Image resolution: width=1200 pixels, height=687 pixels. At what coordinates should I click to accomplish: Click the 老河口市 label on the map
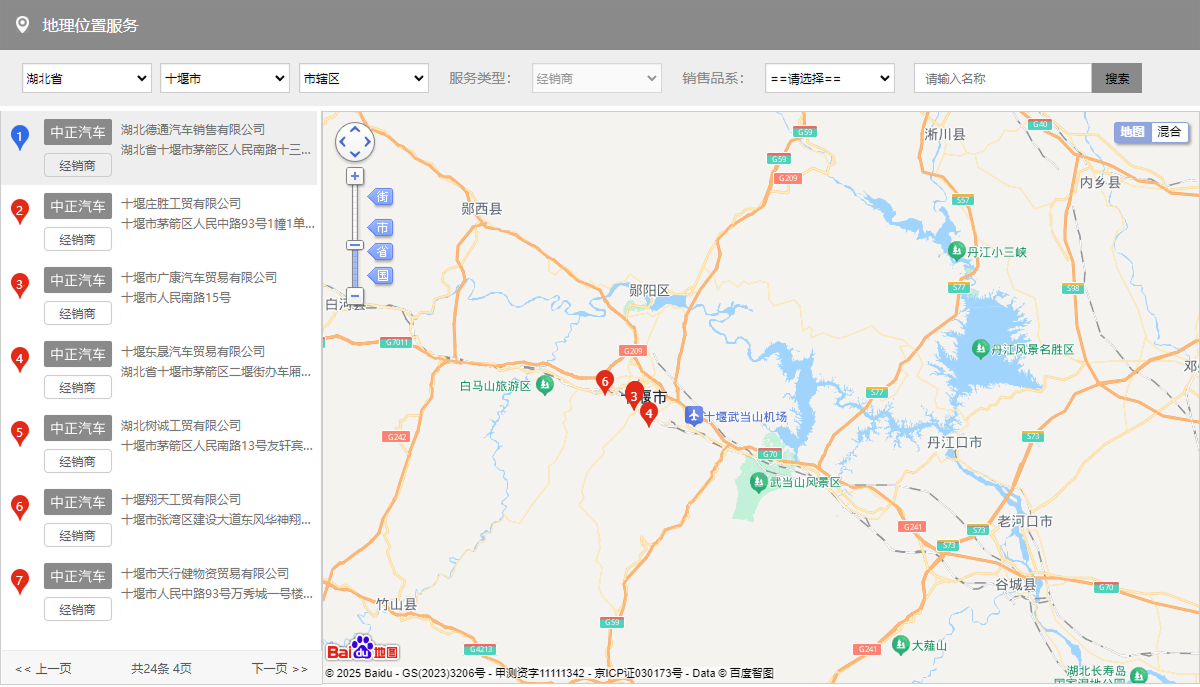[x=1025, y=521]
